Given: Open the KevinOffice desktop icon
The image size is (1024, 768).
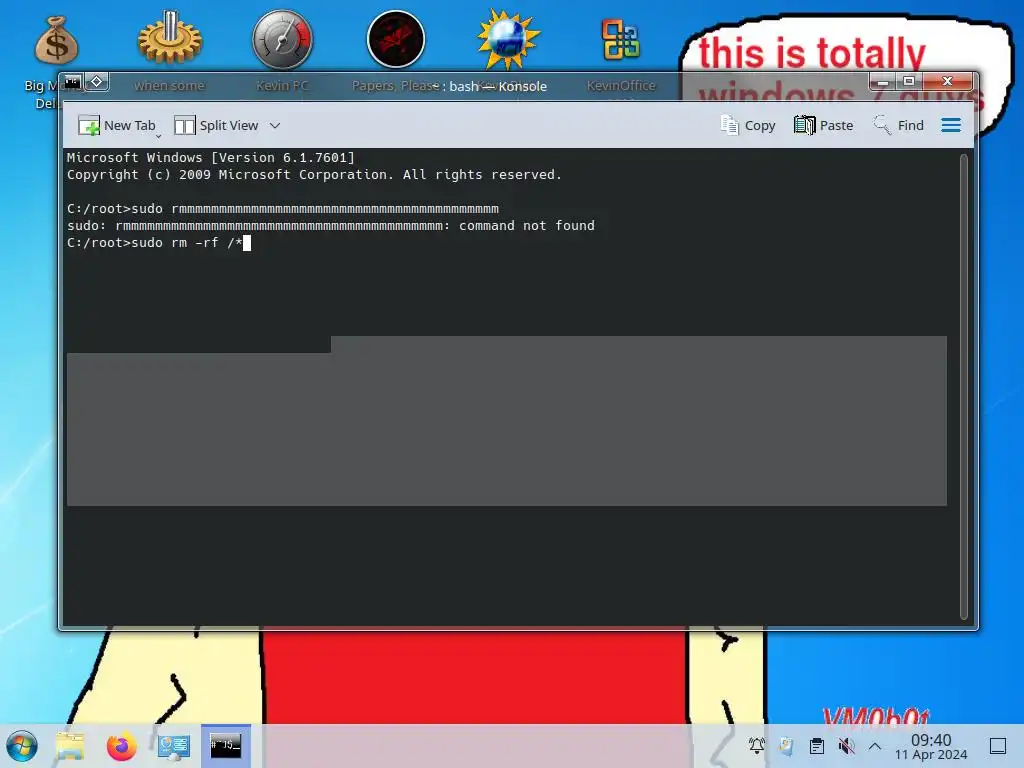Looking at the screenshot, I should pos(620,40).
